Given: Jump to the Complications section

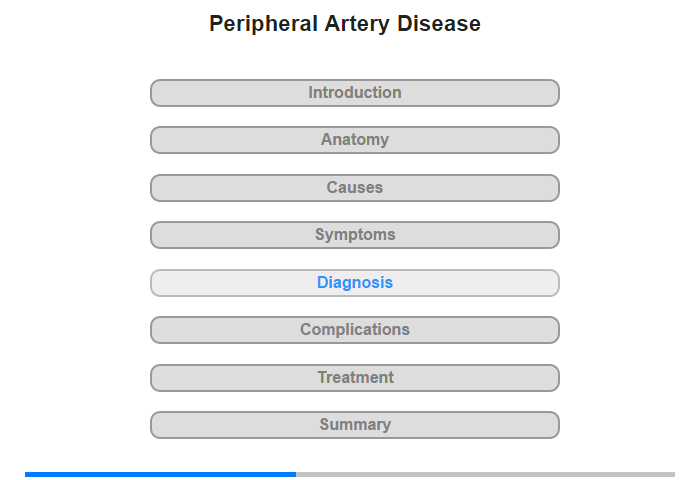Looking at the screenshot, I should [x=354, y=330].
